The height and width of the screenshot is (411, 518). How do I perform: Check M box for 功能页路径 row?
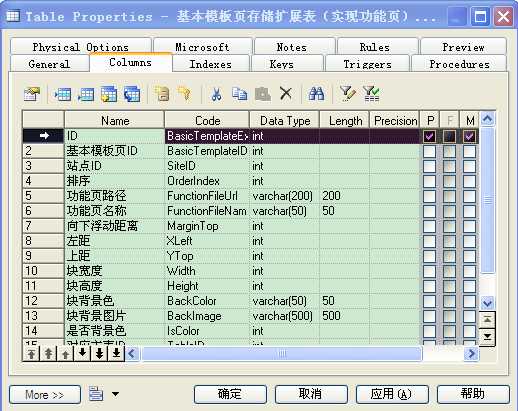(470, 196)
